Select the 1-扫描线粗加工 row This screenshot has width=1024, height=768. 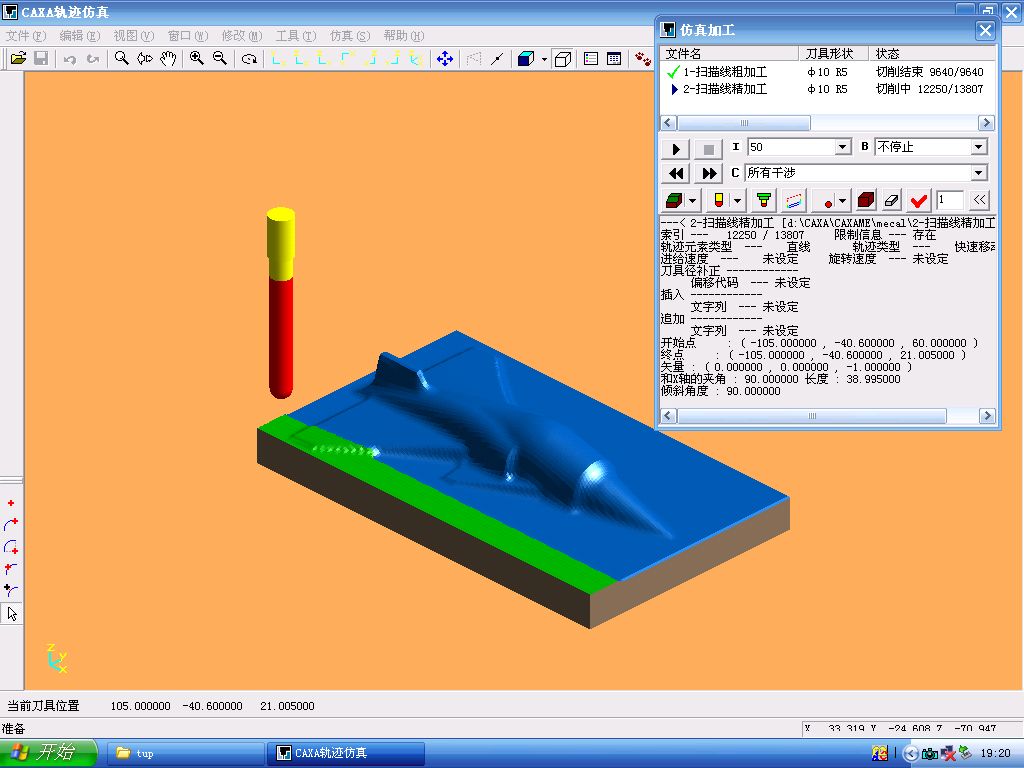coord(827,72)
